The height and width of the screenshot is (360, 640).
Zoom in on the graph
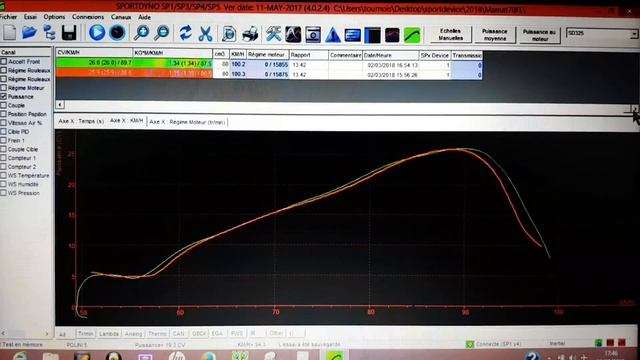(142, 33)
